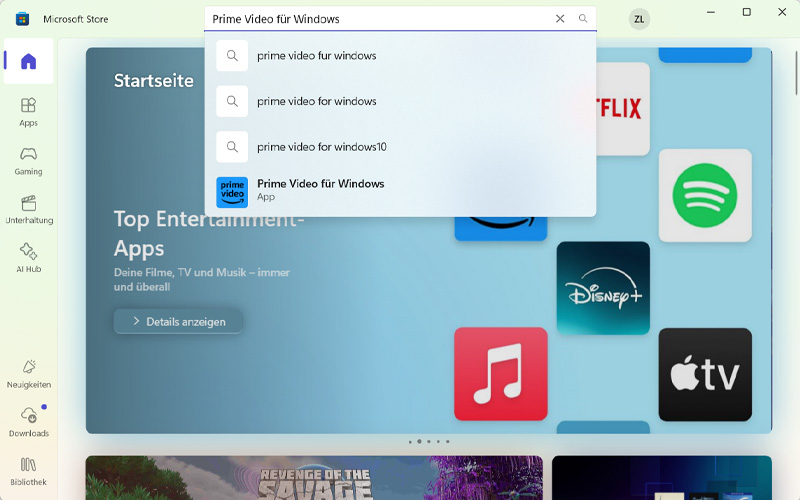Image resolution: width=800 pixels, height=500 pixels.
Task: Open the Netflix app tile
Action: [x=623, y=109]
